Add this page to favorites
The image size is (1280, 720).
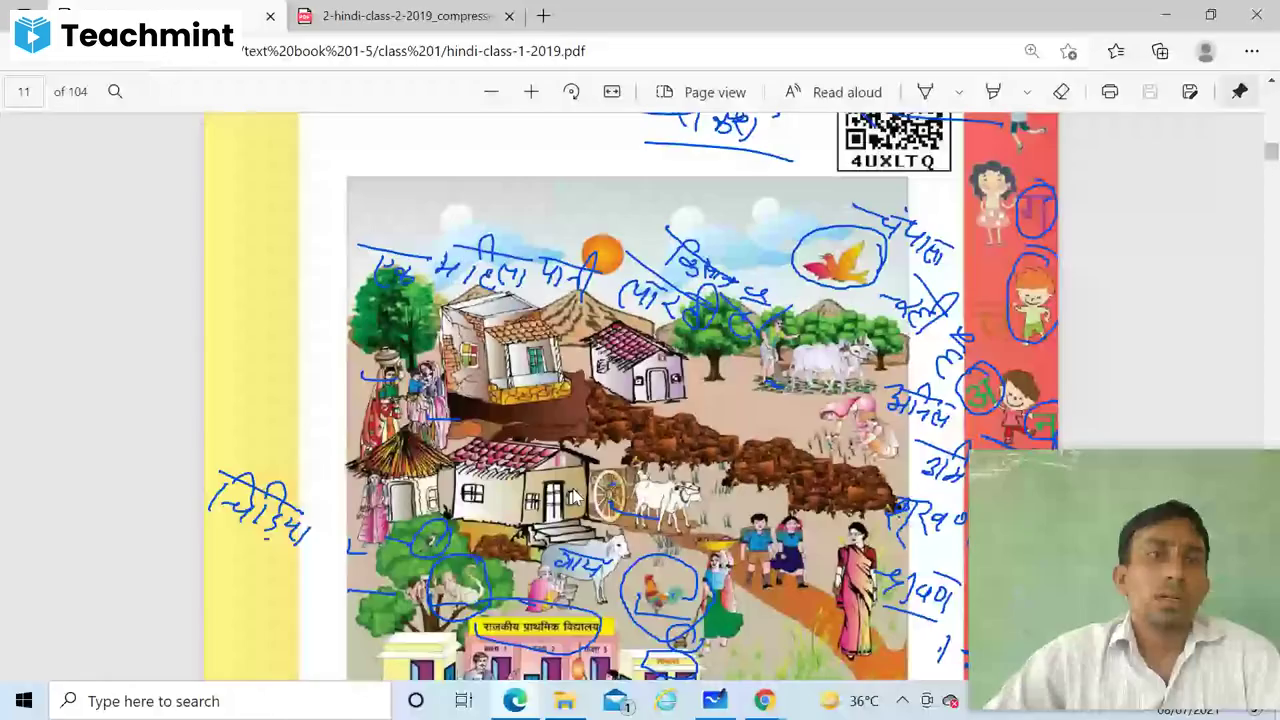1069,51
